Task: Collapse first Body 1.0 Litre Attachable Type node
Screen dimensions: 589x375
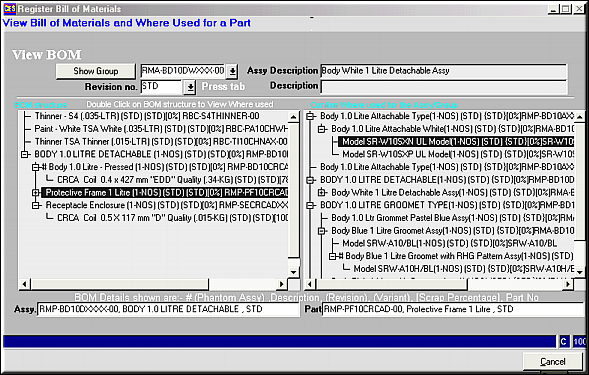Action: pyautogui.click(x=310, y=116)
